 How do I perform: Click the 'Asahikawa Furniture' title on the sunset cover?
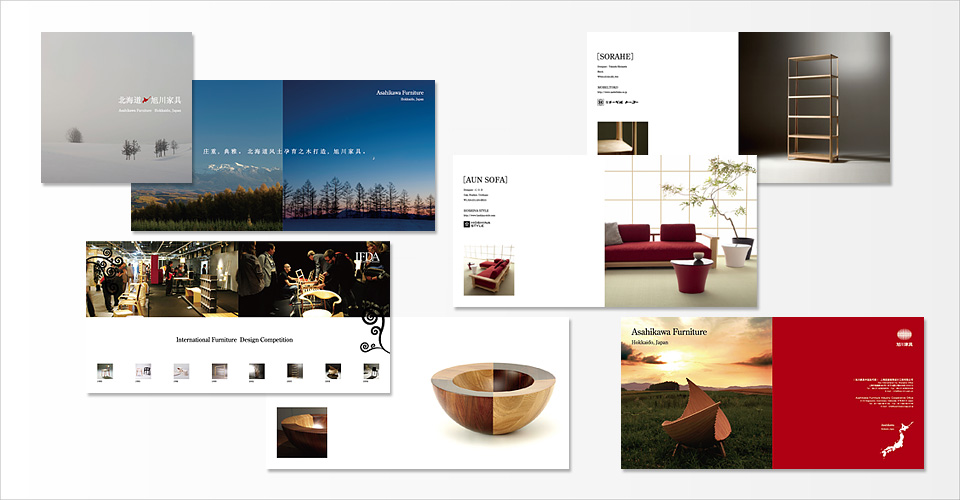[x=669, y=332]
